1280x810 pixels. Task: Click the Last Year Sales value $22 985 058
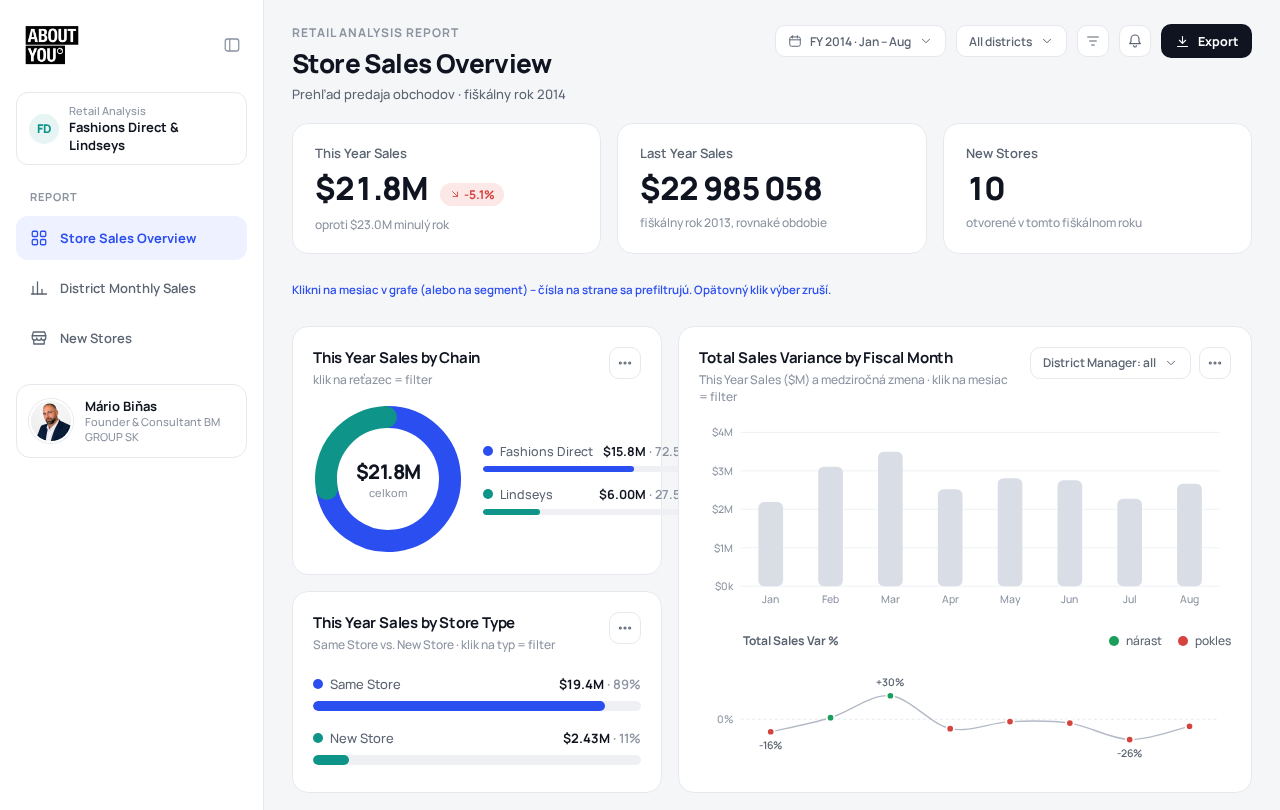(731, 188)
